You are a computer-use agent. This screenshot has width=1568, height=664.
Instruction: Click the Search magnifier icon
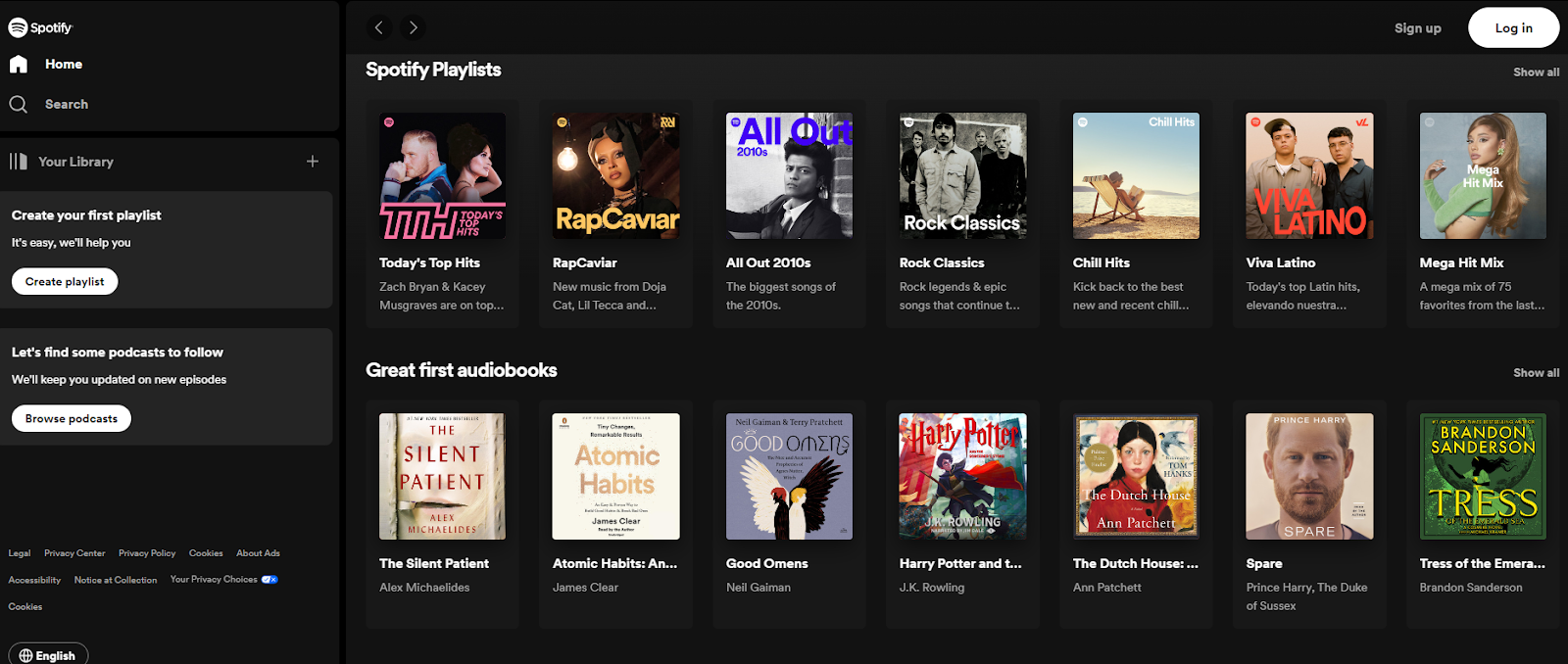pyautogui.click(x=19, y=104)
